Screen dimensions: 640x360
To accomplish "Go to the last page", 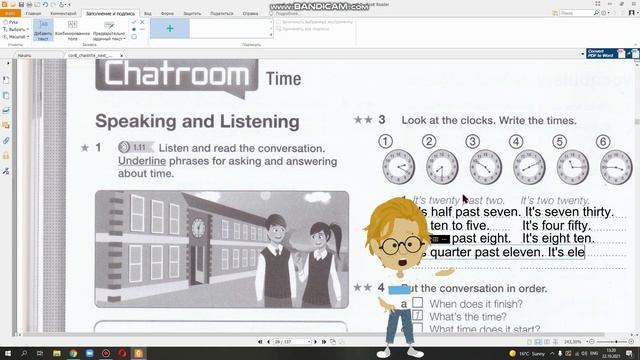I will 324,342.
